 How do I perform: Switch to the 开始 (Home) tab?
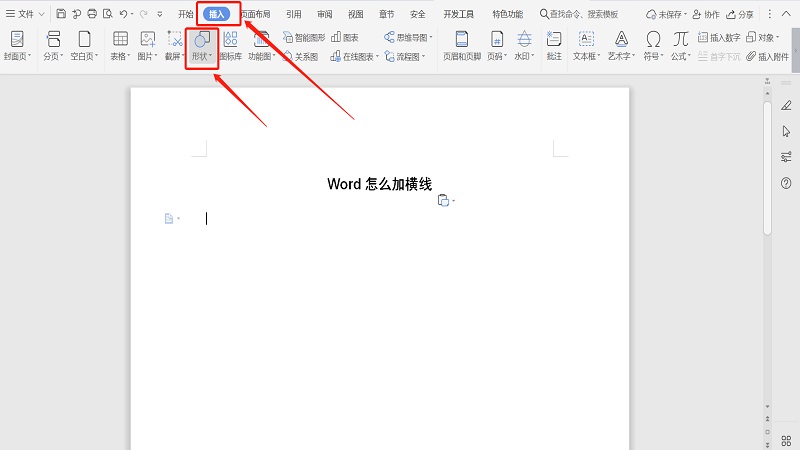click(x=186, y=14)
